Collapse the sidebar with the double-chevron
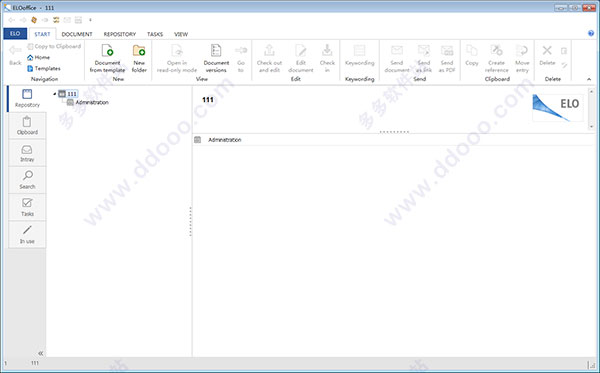 tap(41, 353)
